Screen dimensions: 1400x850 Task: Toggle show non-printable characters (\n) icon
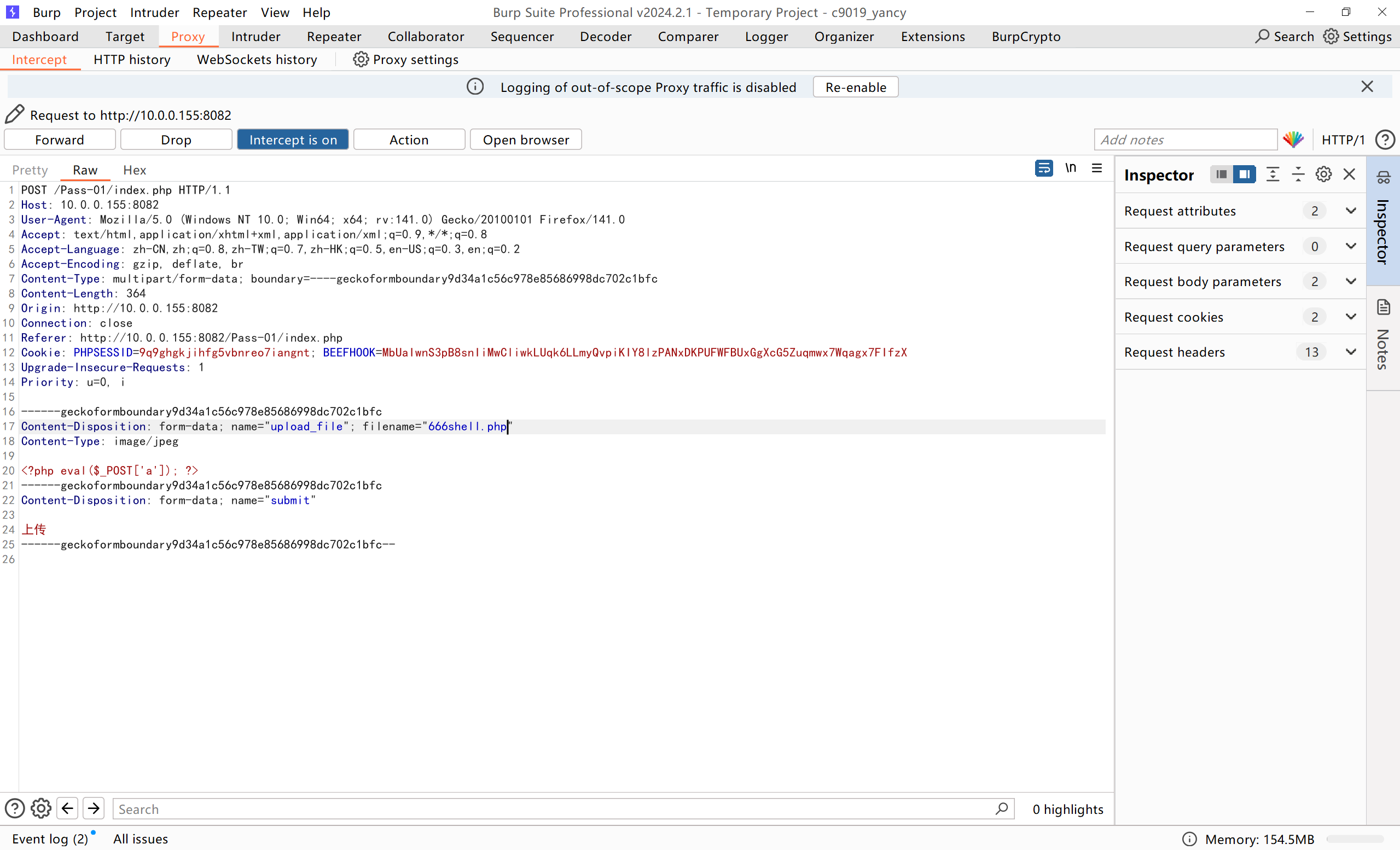tap(1071, 169)
